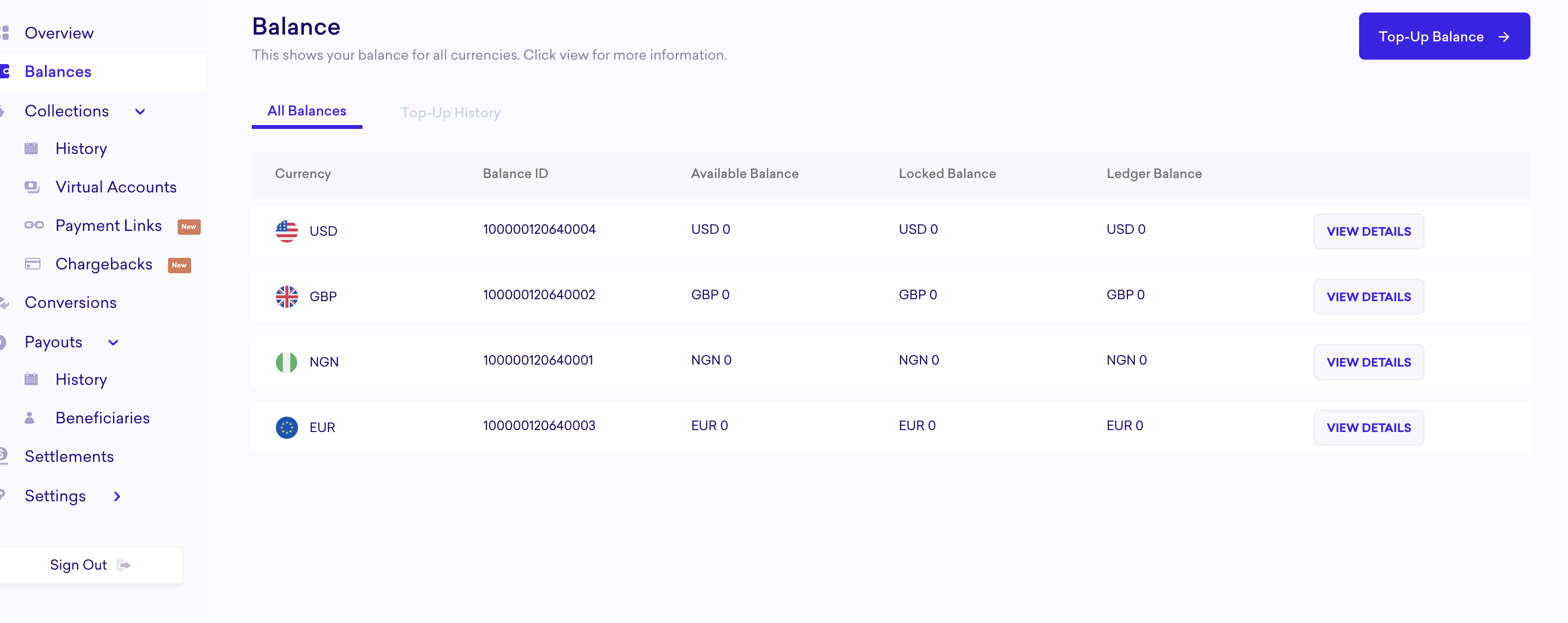1568x623 pixels.
Task: Open Settlements in the sidebar
Action: click(x=69, y=456)
